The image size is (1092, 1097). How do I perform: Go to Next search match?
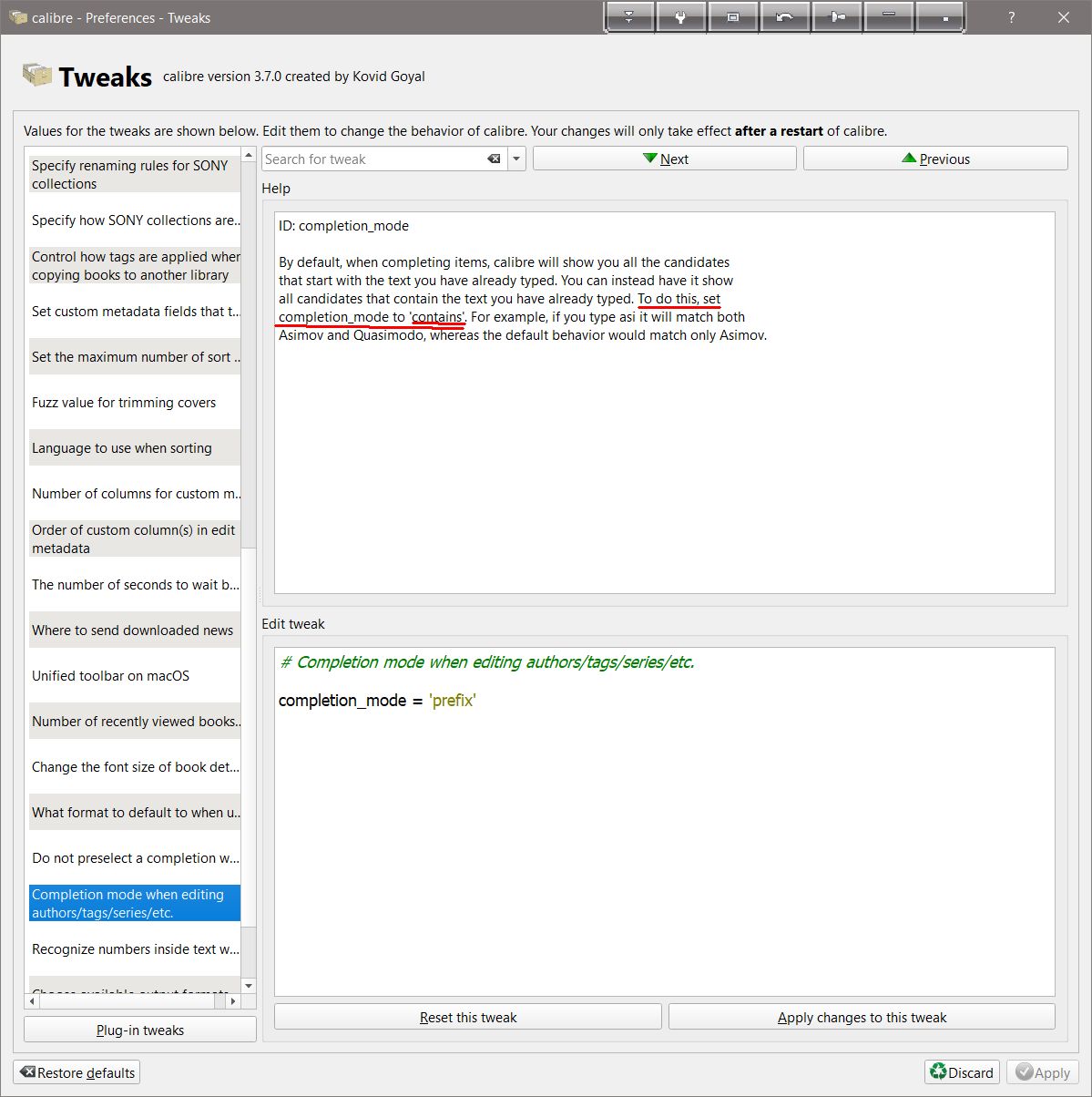click(x=665, y=159)
